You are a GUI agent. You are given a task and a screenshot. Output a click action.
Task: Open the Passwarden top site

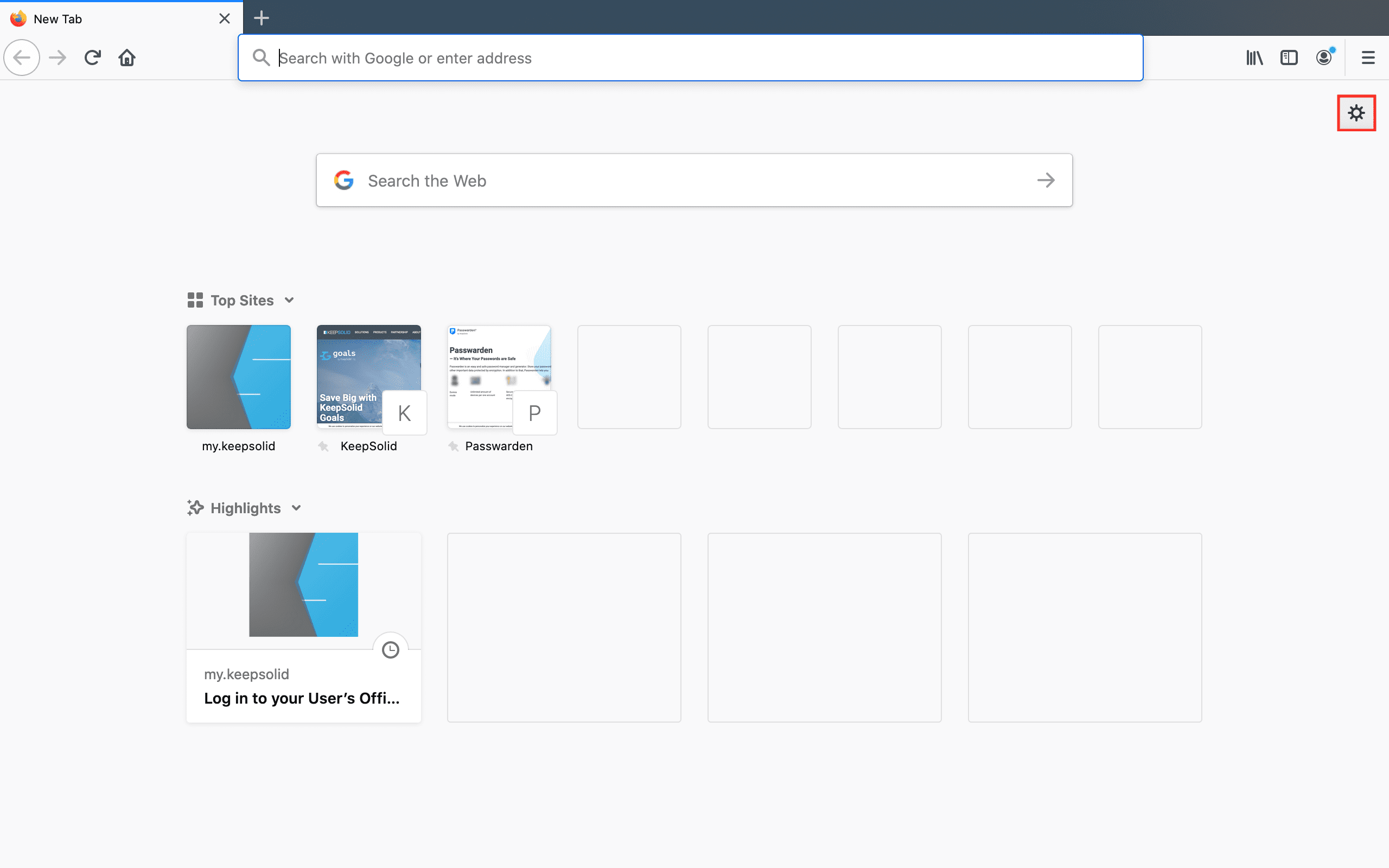tap(498, 376)
